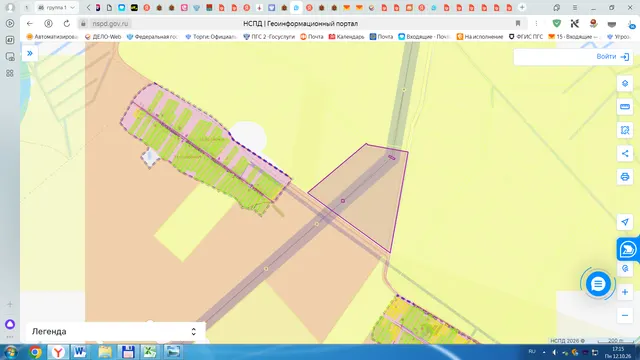Image resolution: width=640 pixels, height=360 pixels.
Task: Zoom out the map with minus
Action: tap(624, 316)
